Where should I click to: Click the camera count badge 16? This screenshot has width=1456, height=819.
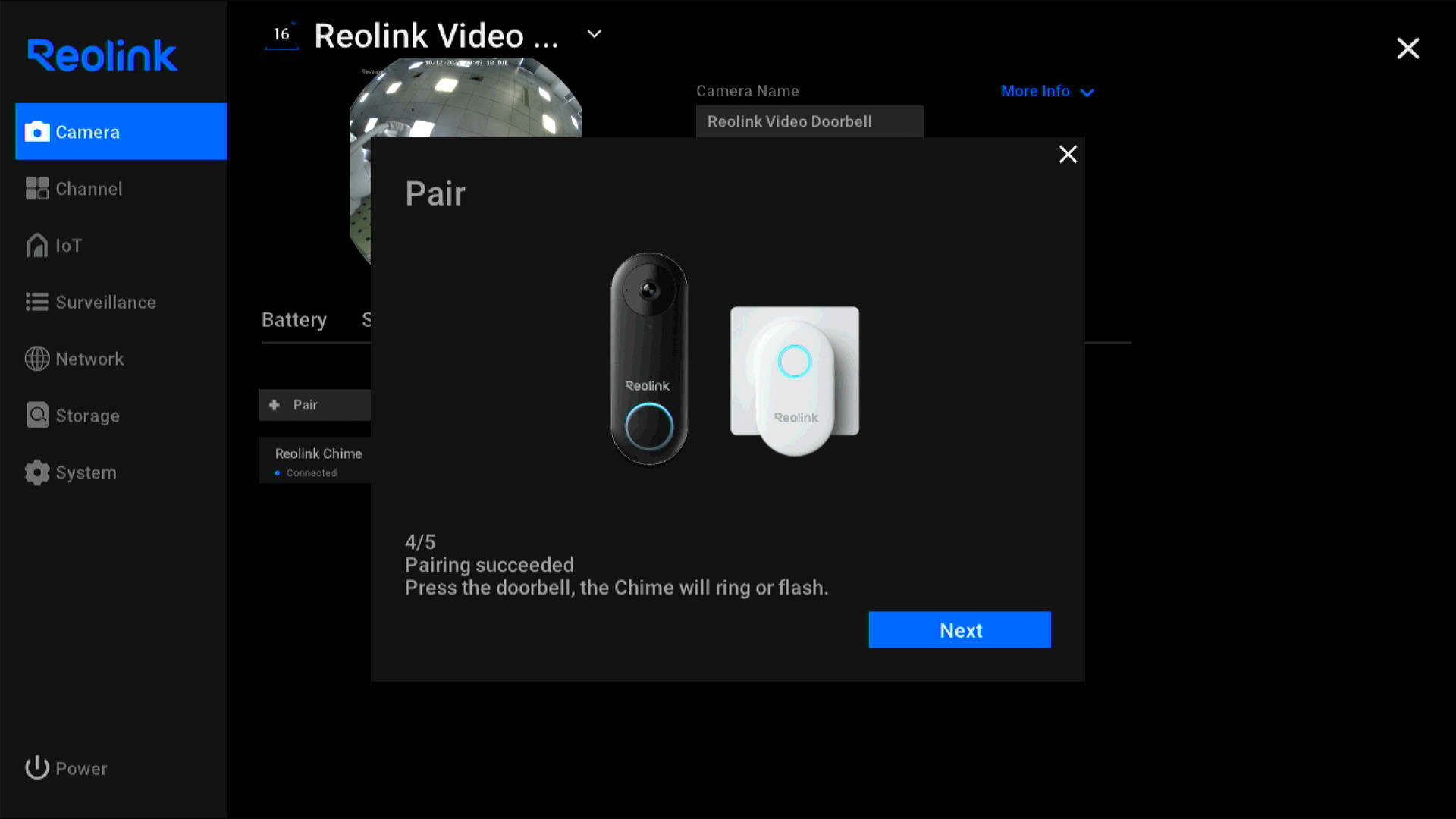pos(280,33)
